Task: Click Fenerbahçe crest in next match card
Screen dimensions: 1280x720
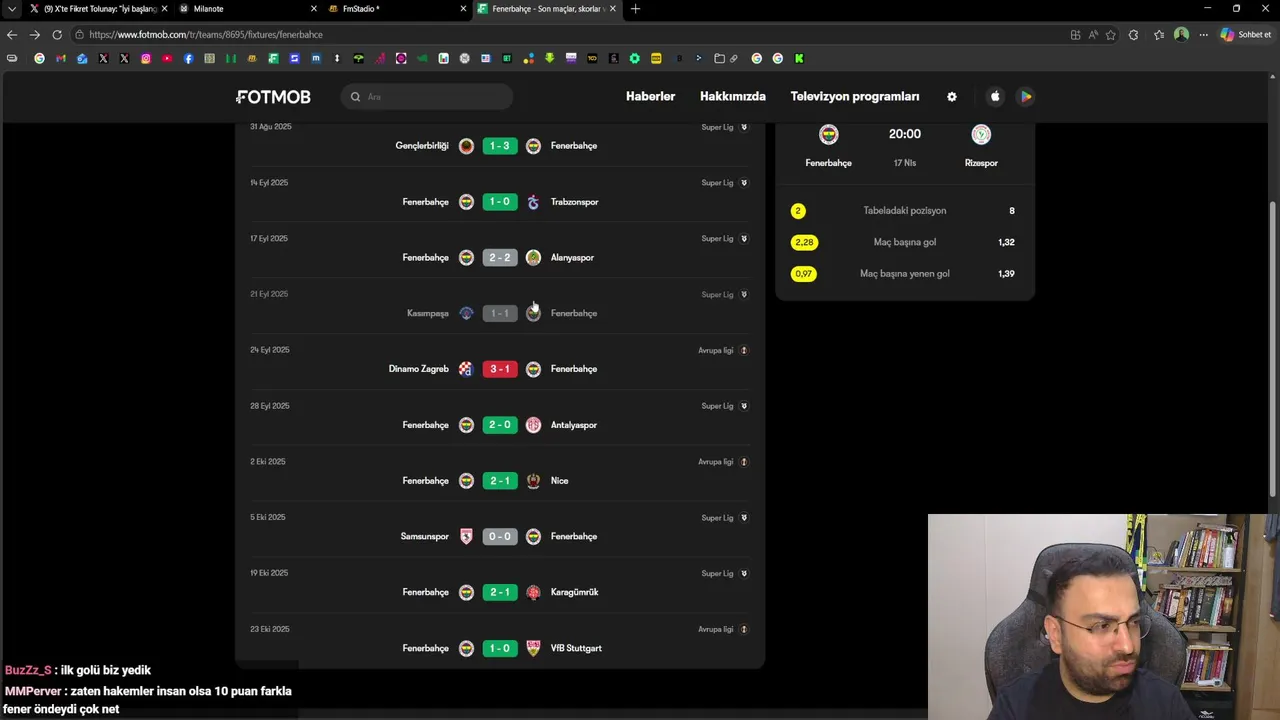Action: click(x=829, y=135)
